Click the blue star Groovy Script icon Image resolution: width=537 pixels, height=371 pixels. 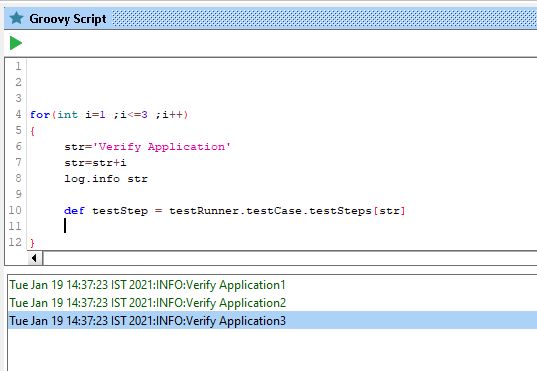pos(16,18)
